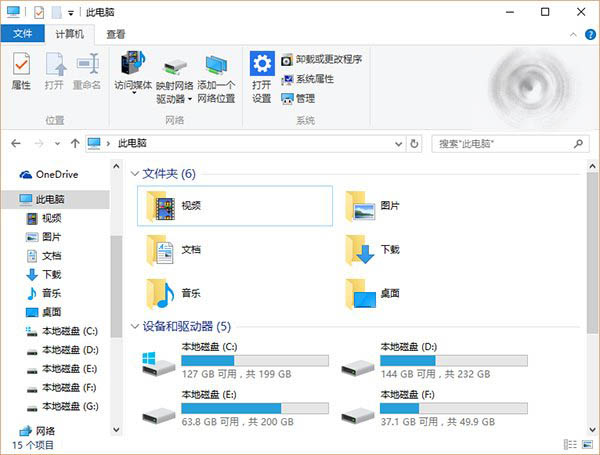600x455 pixels.
Task: Open the recent locations dropdown arrow
Action: click(x=57, y=144)
